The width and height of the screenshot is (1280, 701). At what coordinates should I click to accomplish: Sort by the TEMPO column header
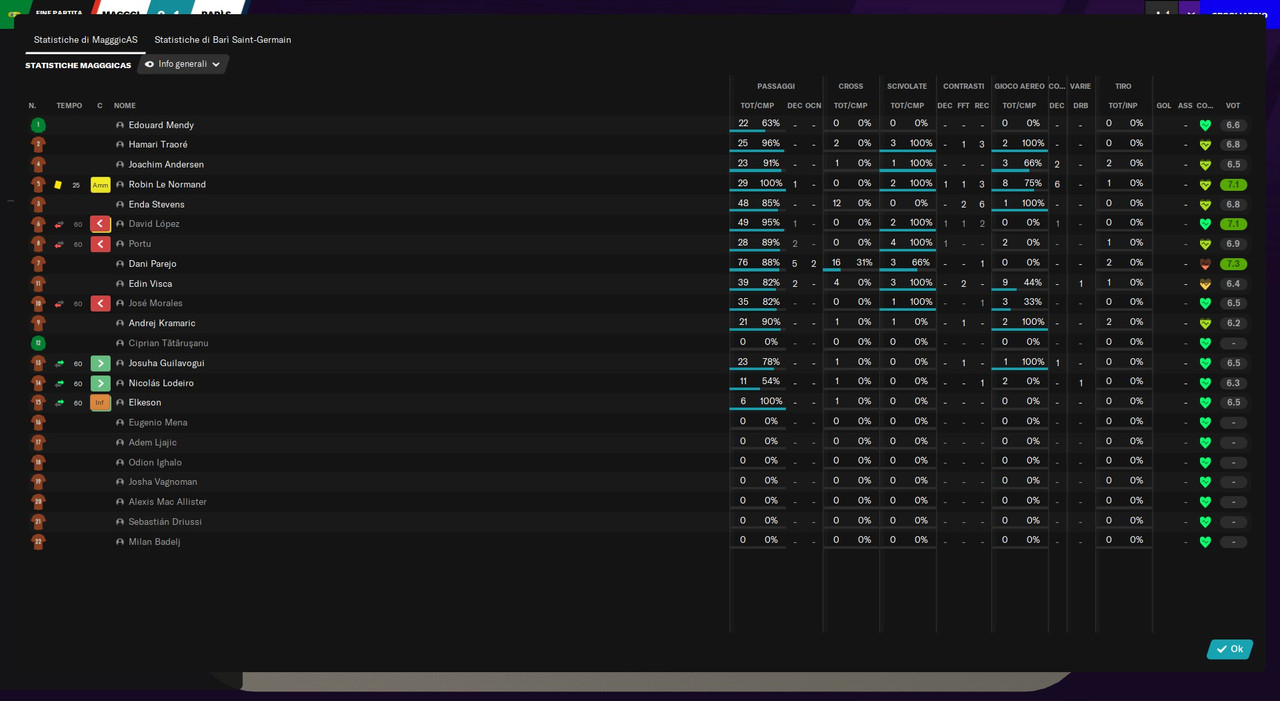[x=69, y=106]
